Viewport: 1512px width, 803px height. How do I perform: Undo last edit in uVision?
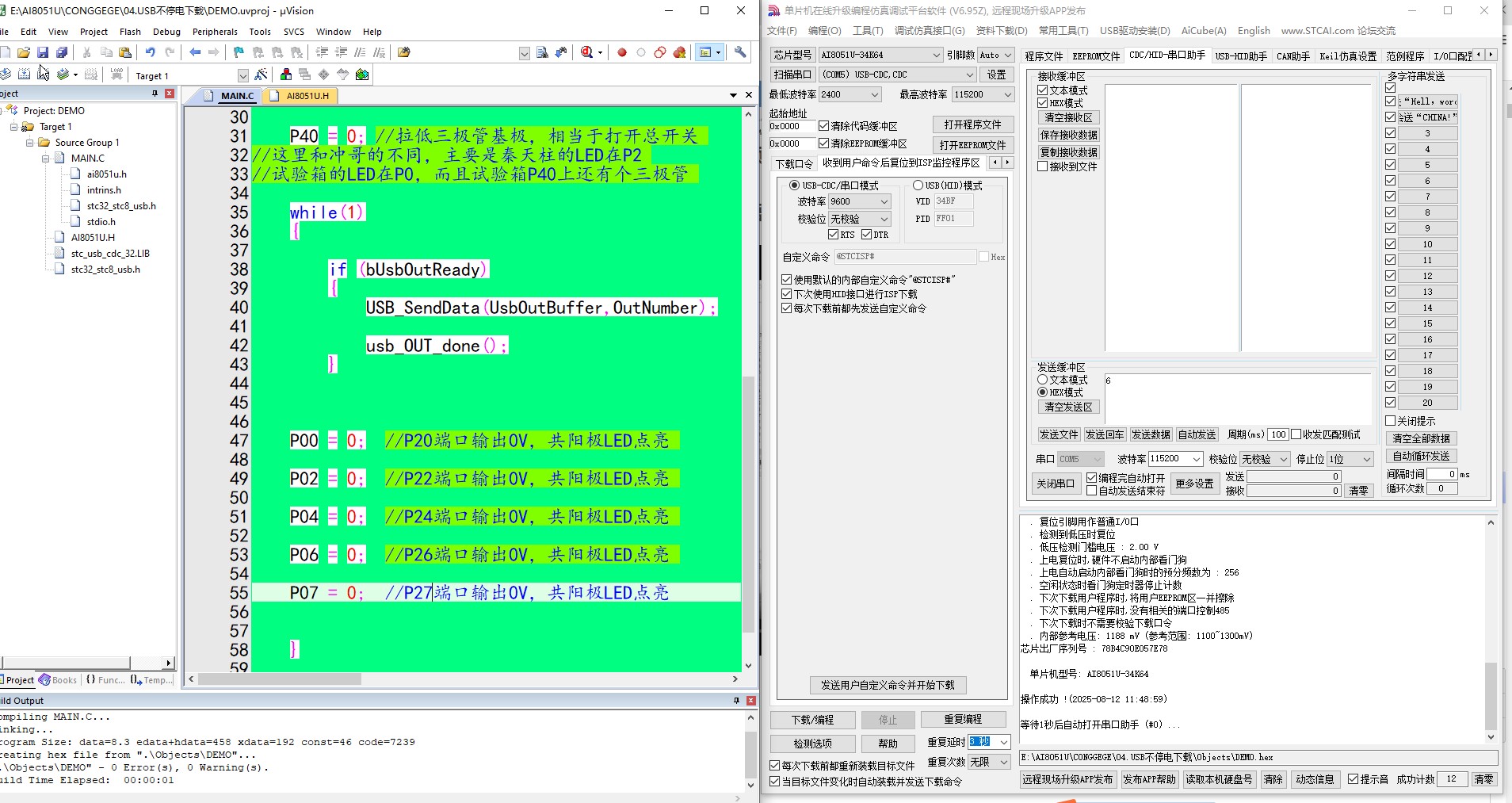[150, 52]
